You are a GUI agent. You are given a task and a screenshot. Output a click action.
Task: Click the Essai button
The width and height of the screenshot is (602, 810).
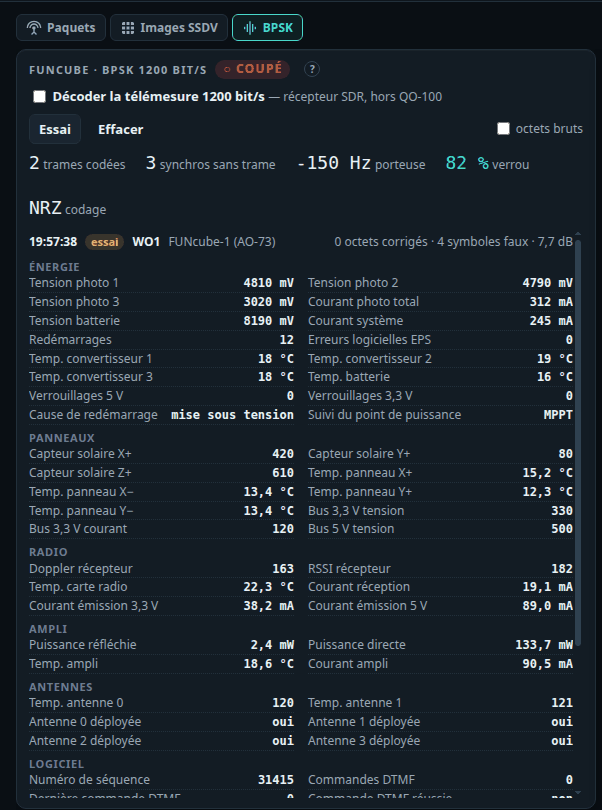click(x=55, y=129)
